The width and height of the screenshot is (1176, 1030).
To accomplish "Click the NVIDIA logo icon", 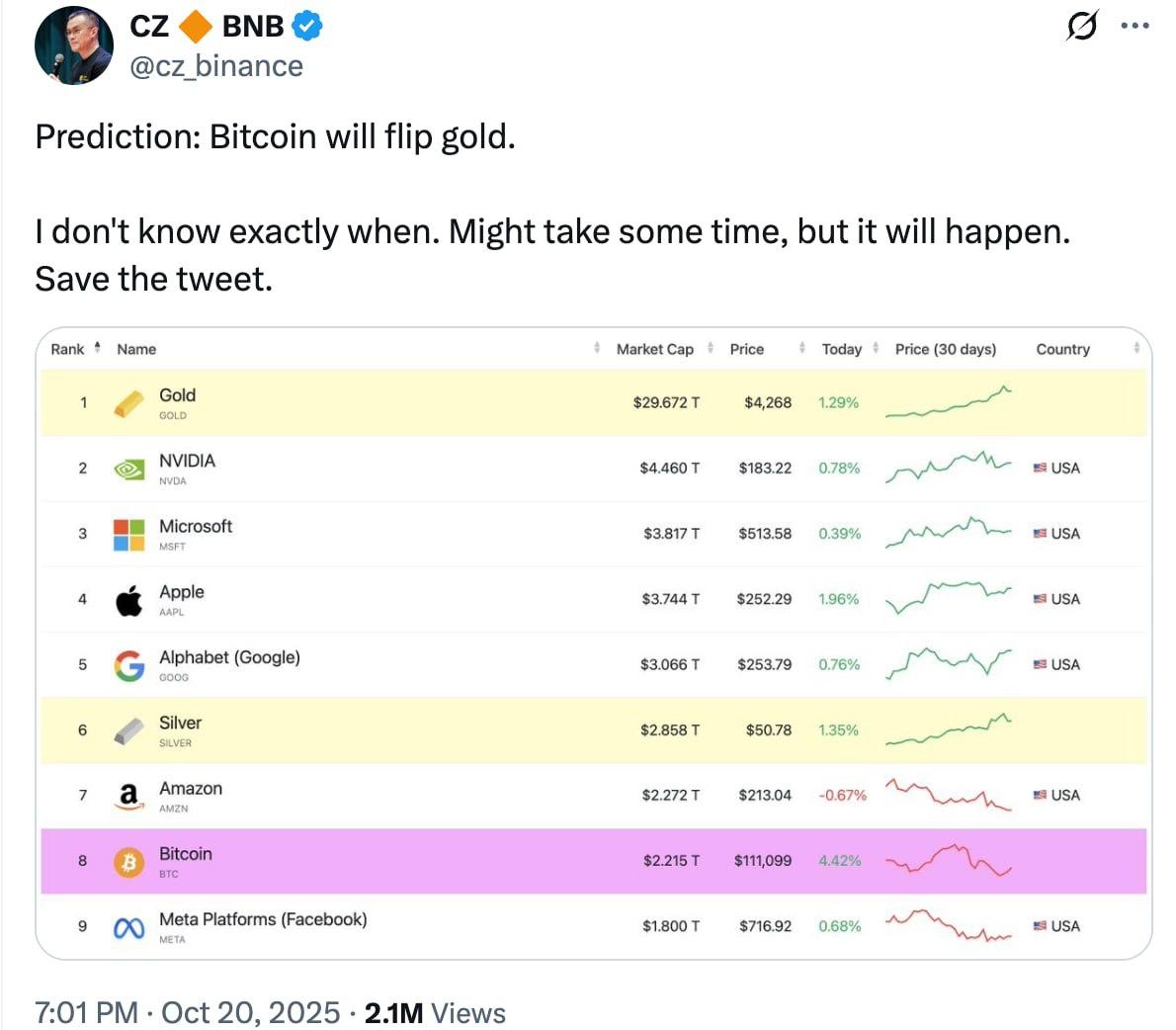I will pyautogui.click(x=128, y=469).
